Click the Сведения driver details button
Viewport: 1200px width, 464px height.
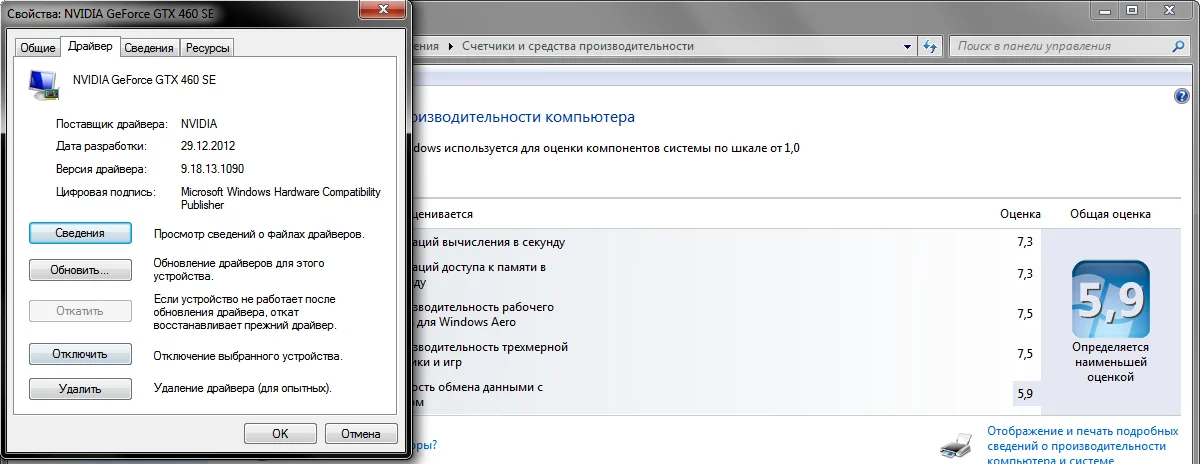pos(80,233)
